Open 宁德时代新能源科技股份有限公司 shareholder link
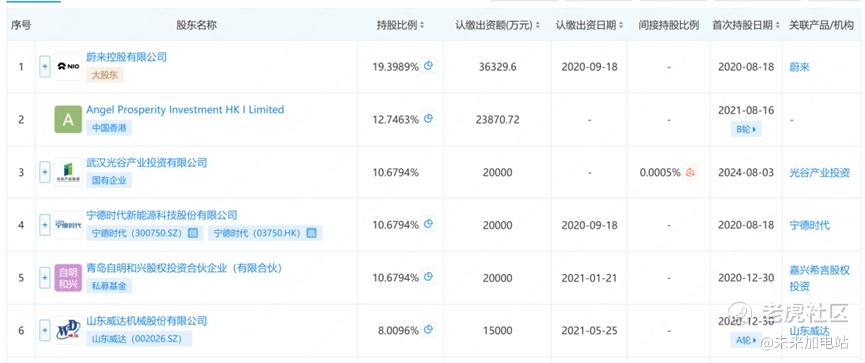865x363 pixels. (x=162, y=215)
